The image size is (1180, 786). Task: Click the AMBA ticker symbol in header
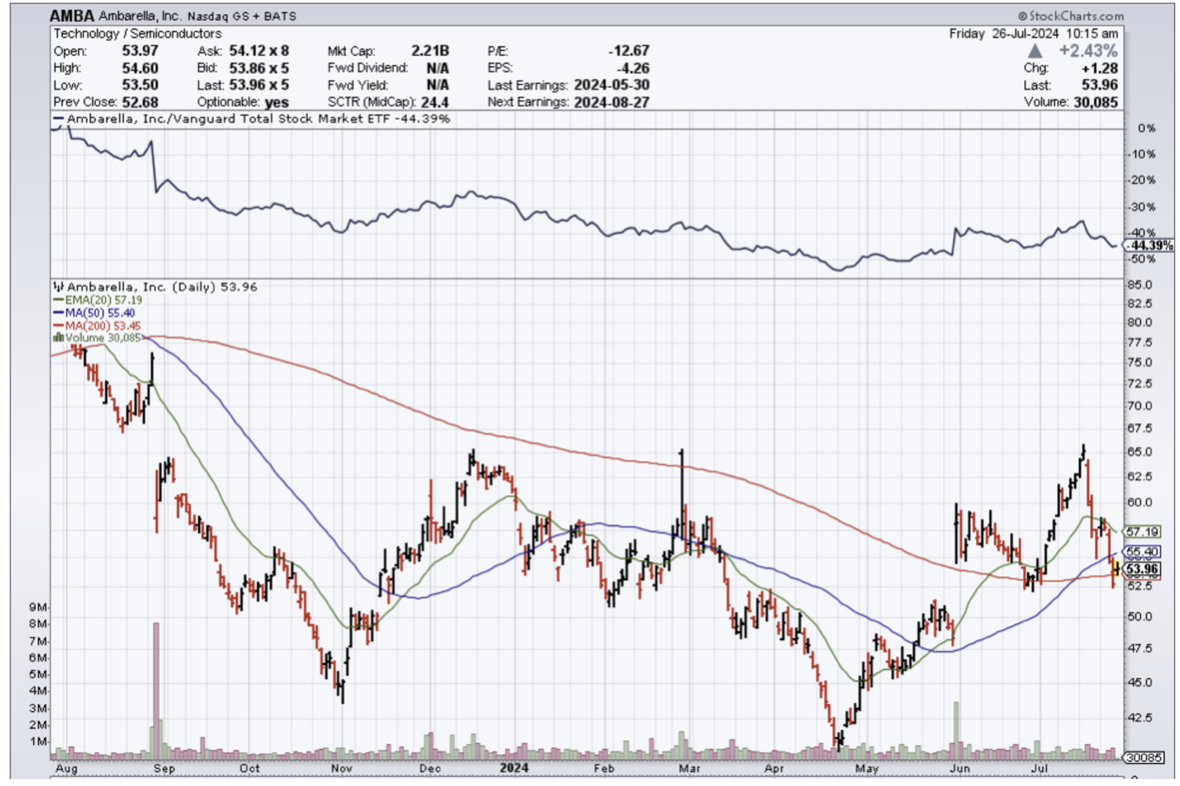73,16
